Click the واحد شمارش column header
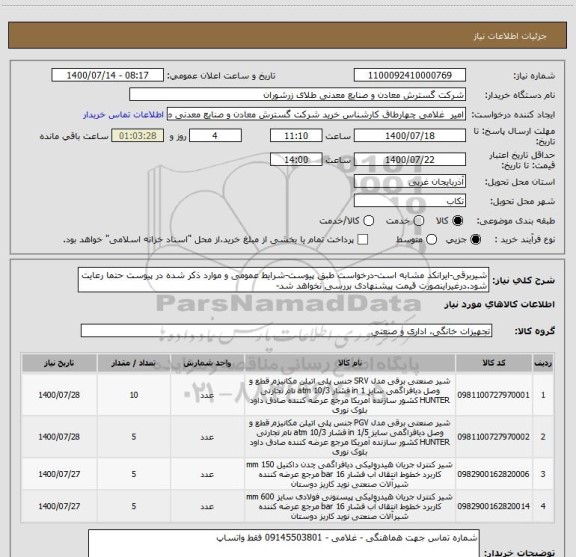 click(x=207, y=363)
